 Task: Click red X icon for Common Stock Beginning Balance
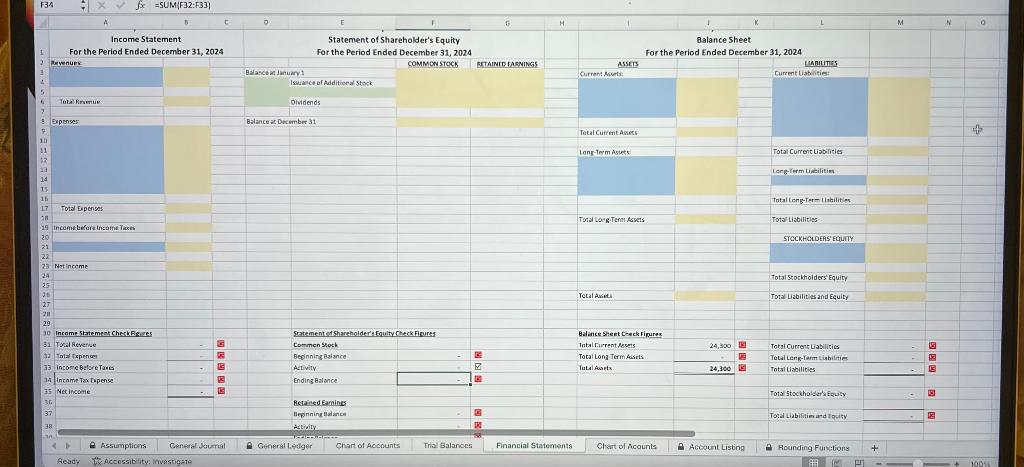pyautogui.click(x=477, y=355)
